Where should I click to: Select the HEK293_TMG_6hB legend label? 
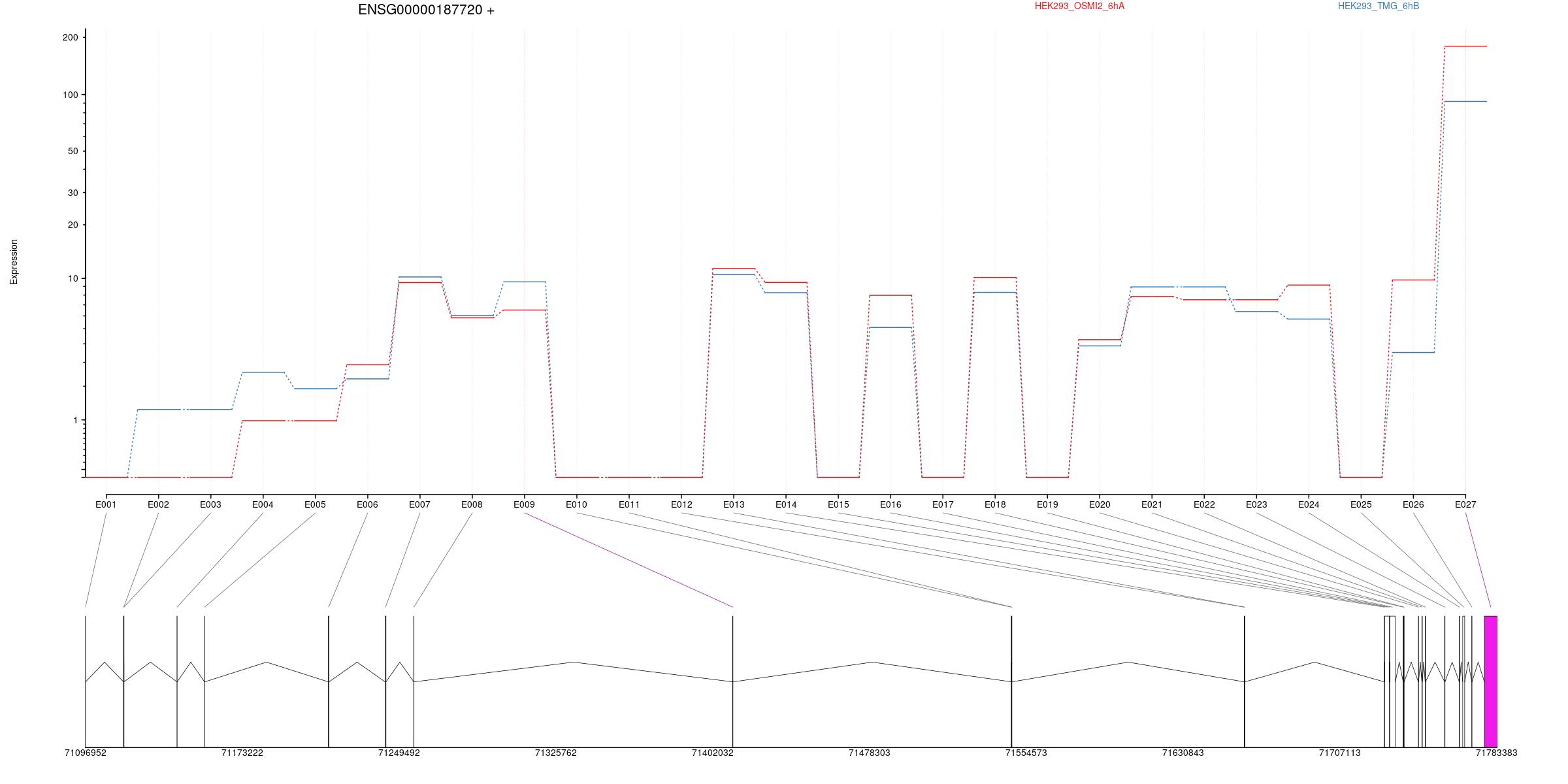coord(1379,6)
